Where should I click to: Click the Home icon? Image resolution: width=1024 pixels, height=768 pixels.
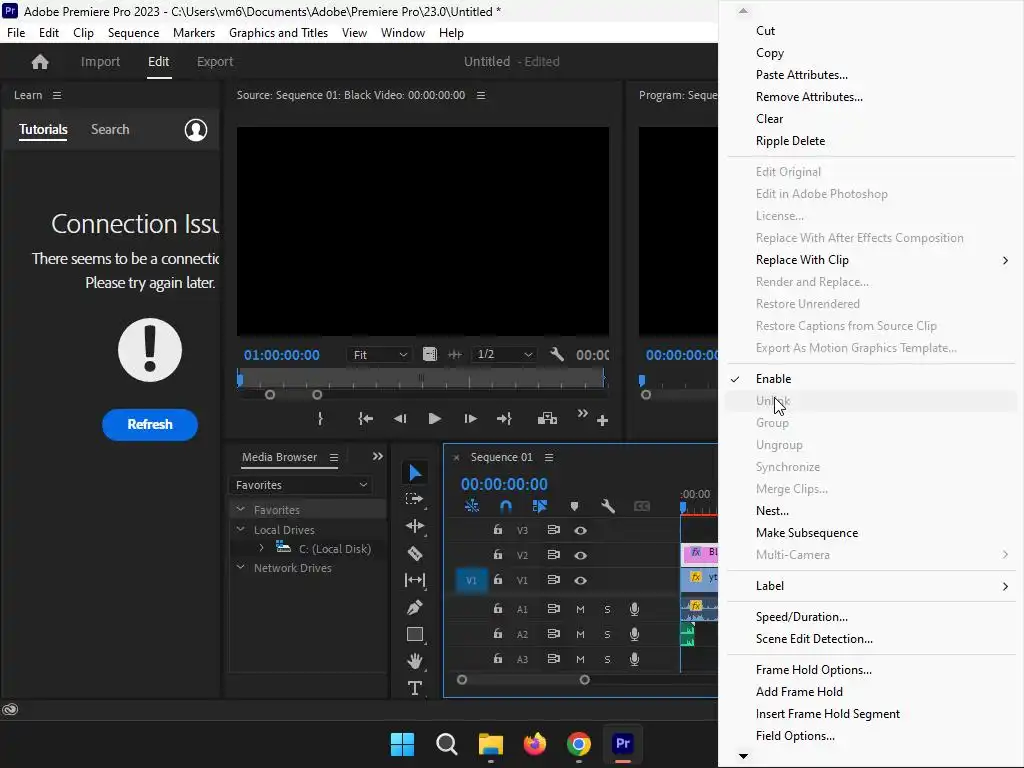point(40,61)
